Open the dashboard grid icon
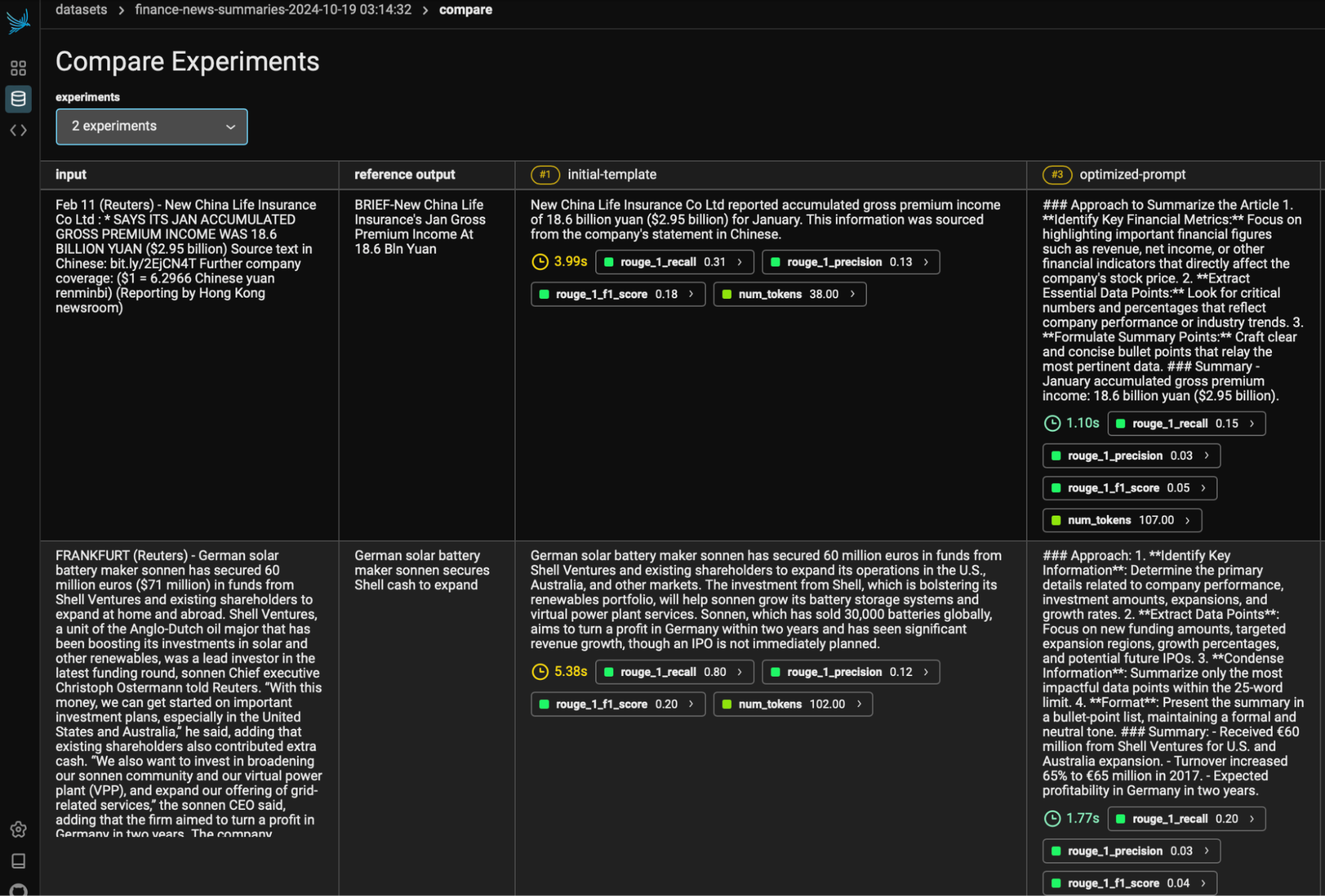Image resolution: width=1325 pixels, height=896 pixels. 18,68
